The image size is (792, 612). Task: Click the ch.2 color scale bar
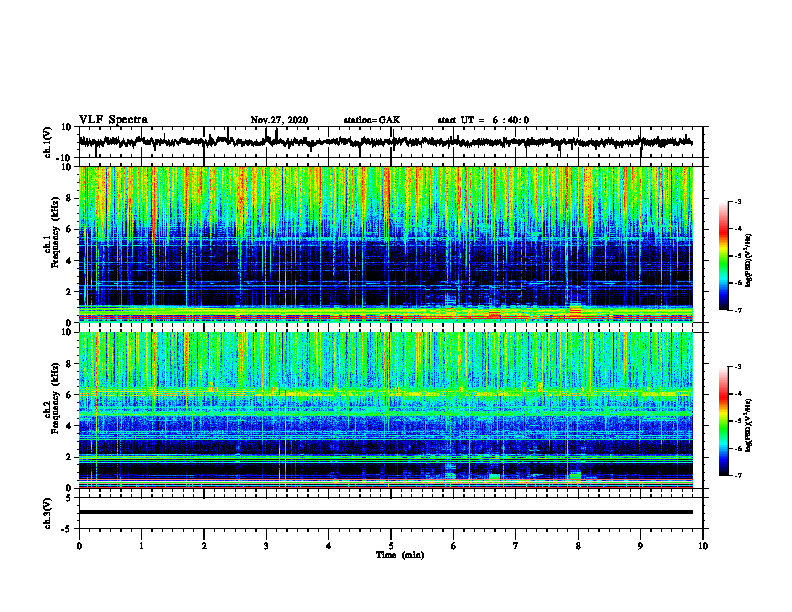coord(724,421)
